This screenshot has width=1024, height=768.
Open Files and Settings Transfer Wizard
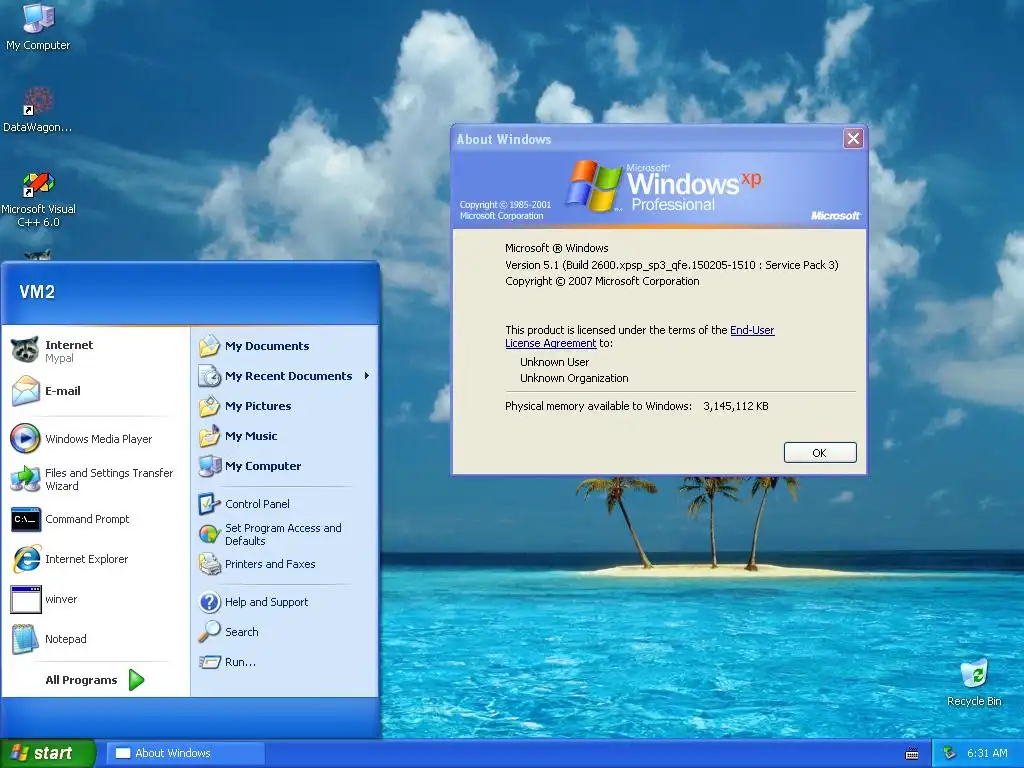click(x=97, y=479)
